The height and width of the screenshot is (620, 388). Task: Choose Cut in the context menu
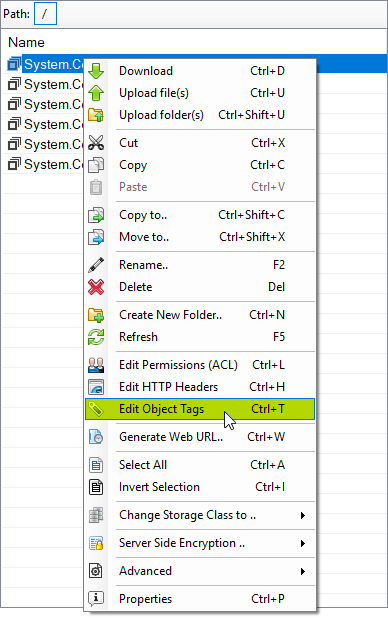[200, 143]
